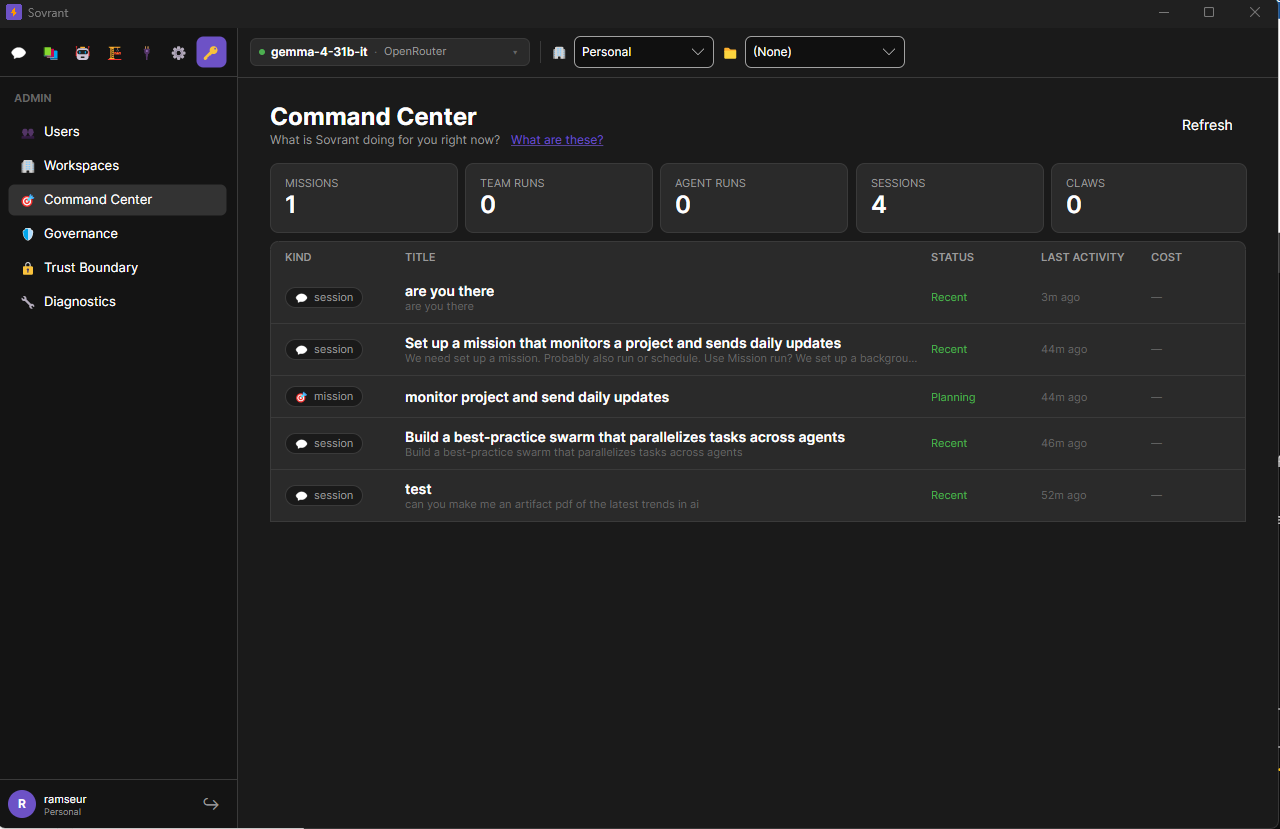The width and height of the screenshot is (1280, 829).
Task: Open the settings gear icon
Action: point(178,53)
